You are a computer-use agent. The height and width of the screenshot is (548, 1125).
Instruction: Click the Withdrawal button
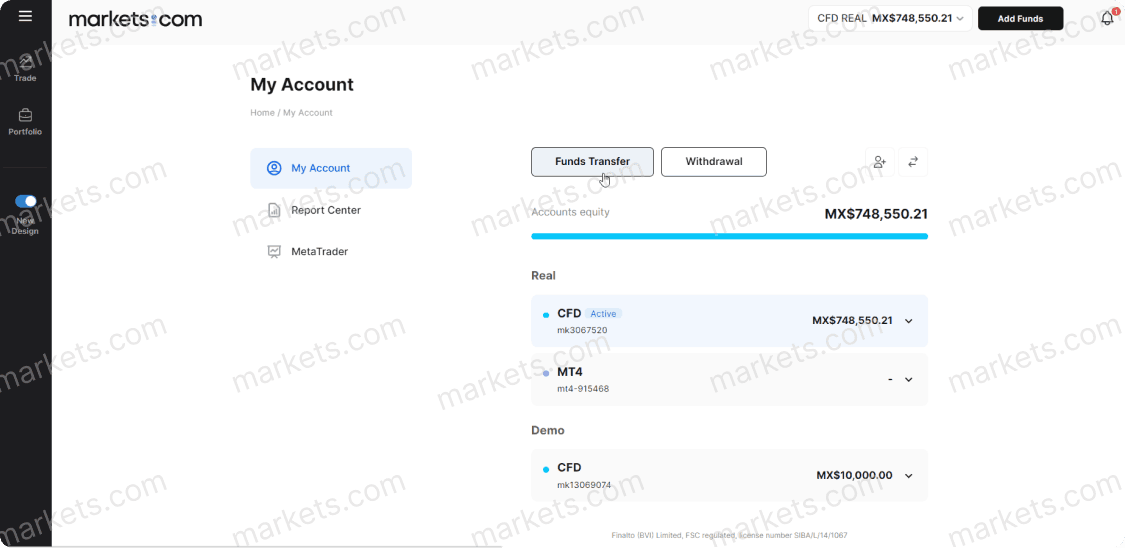click(x=714, y=161)
